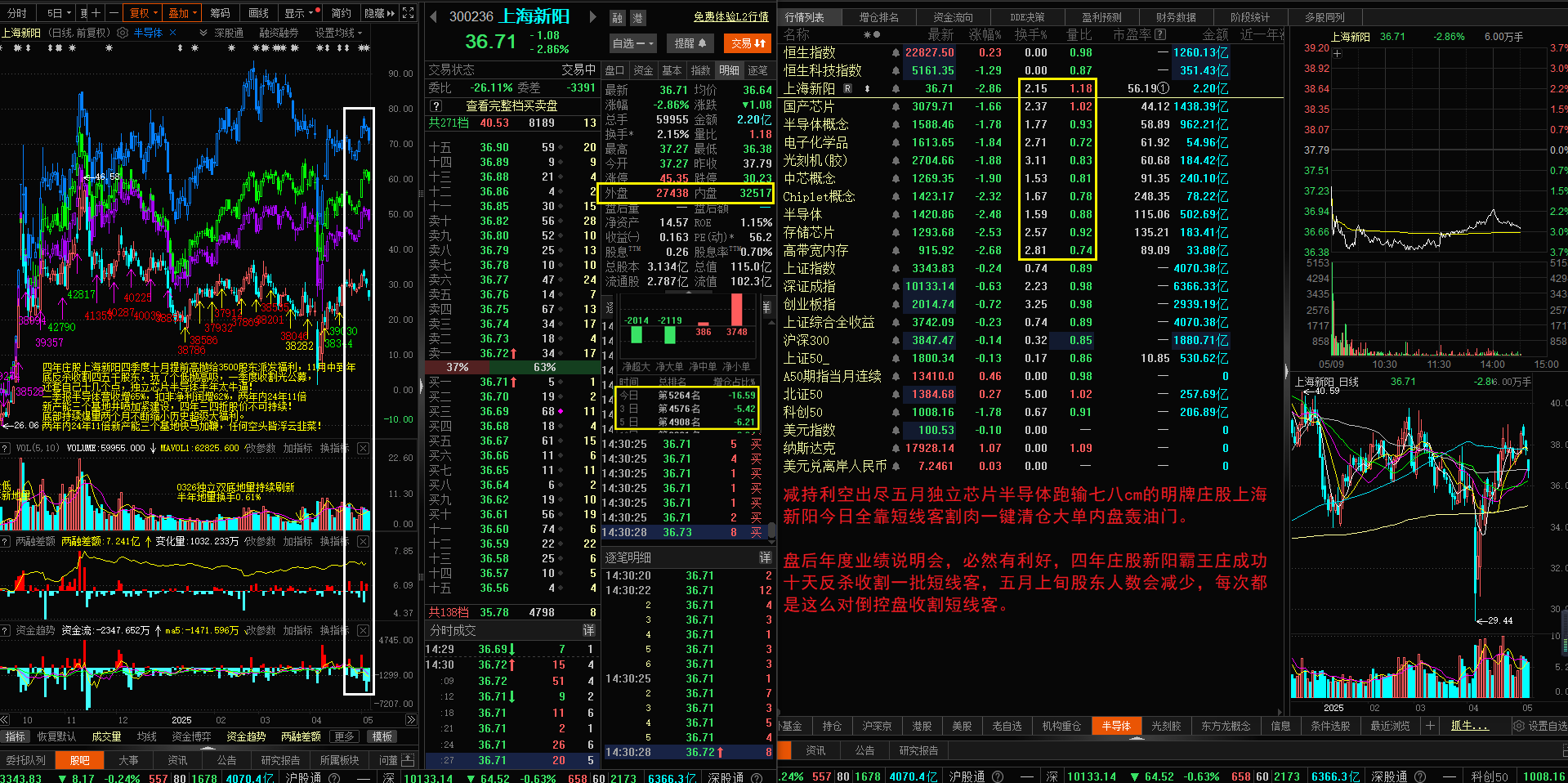
Task: Open the 叠加 overlay dropdown
Action: tap(182, 13)
